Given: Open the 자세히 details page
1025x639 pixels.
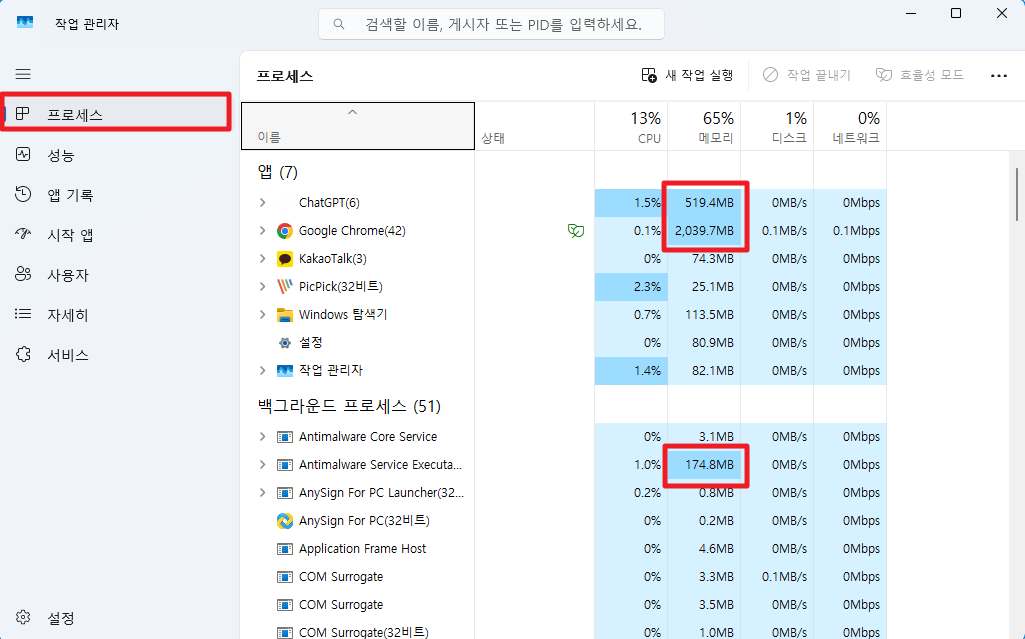Looking at the screenshot, I should (67, 315).
